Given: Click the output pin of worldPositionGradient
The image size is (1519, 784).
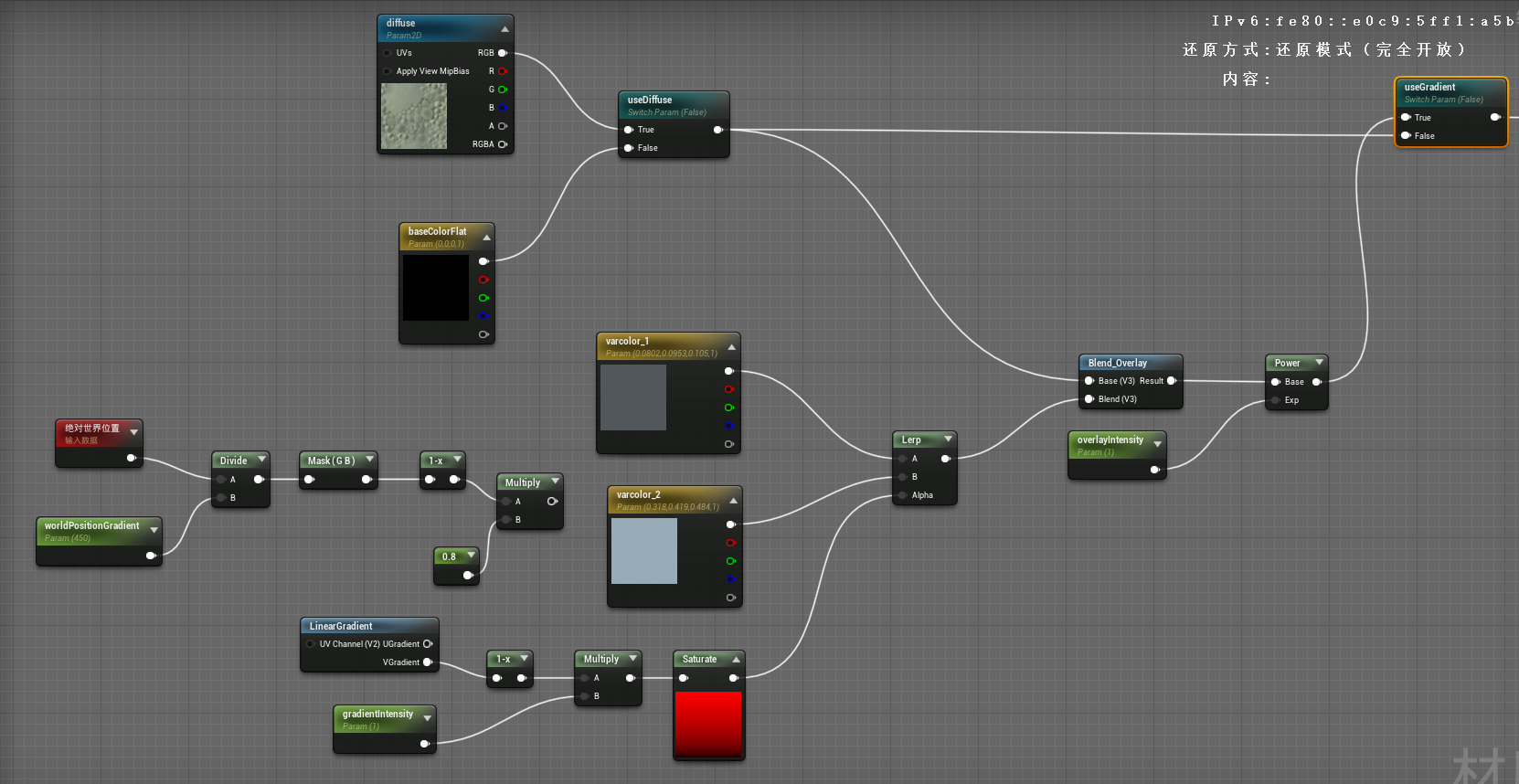Looking at the screenshot, I should click(x=151, y=556).
